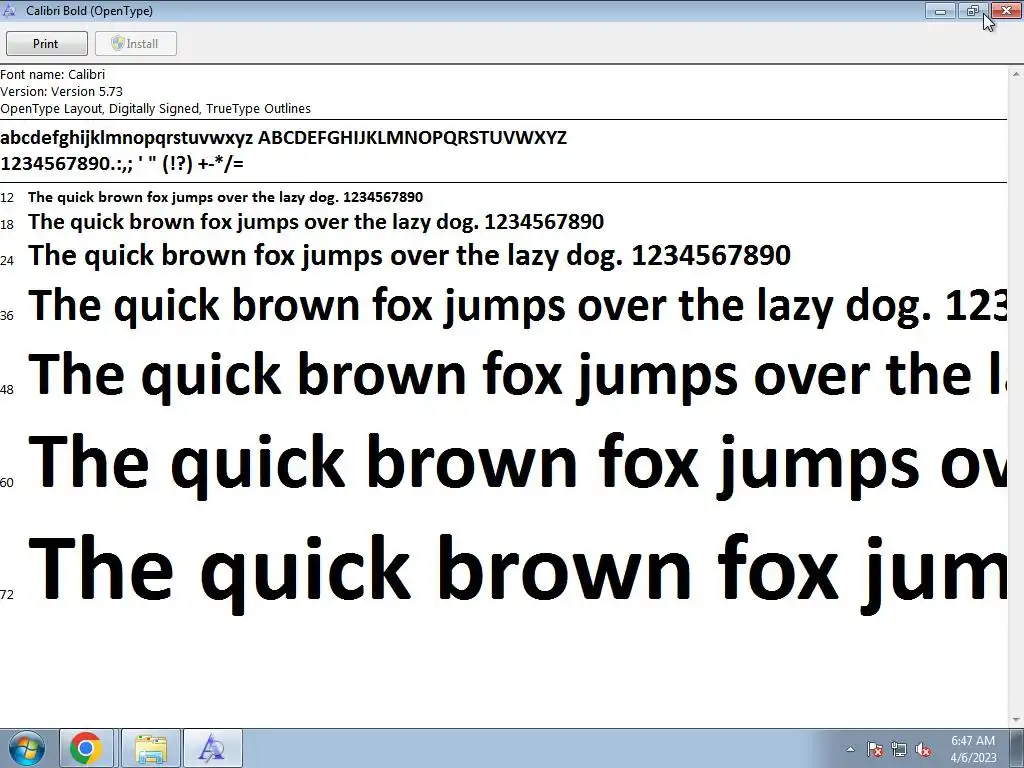Click the lowercase and uppercase alphabet sample line
1024x768 pixels.
pyautogui.click(x=283, y=138)
